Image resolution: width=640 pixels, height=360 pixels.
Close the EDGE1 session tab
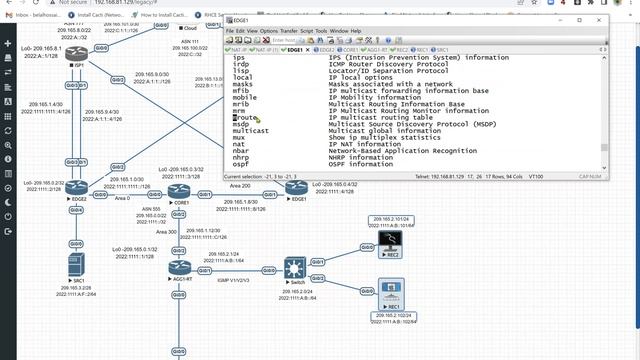coord(308,50)
